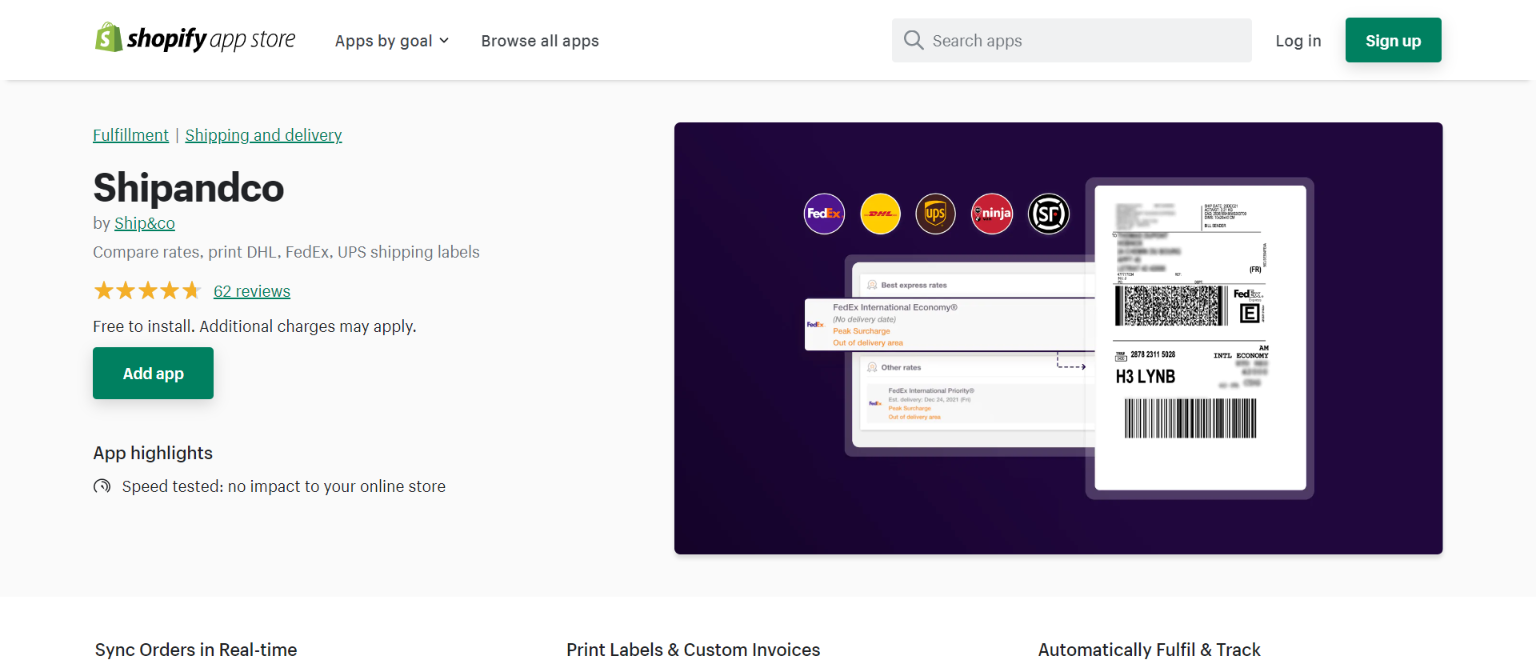The image size is (1536, 664).
Task: Open the Log in link
Action: (x=1298, y=41)
